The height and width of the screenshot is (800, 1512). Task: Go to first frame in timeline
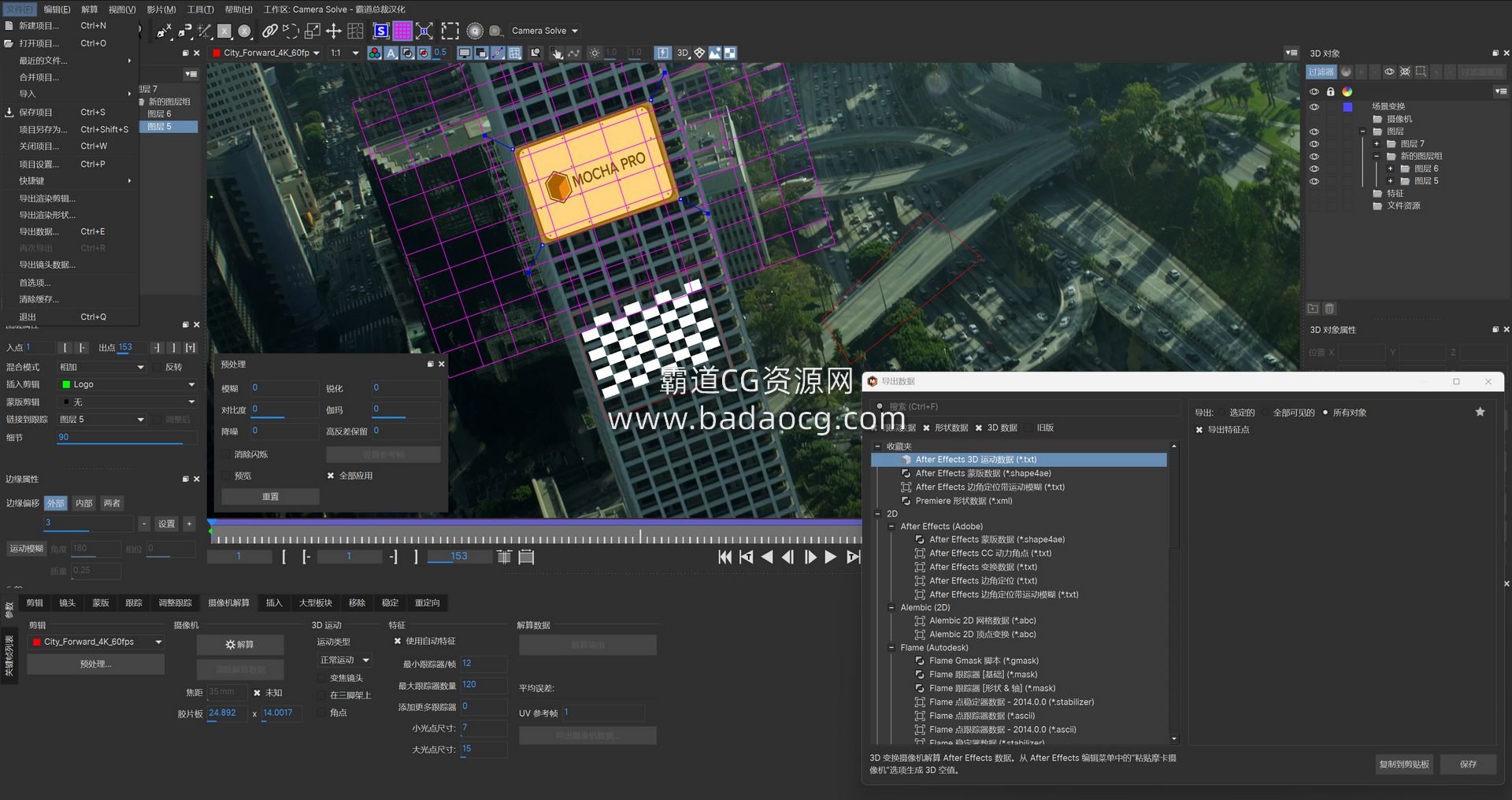[x=724, y=557]
